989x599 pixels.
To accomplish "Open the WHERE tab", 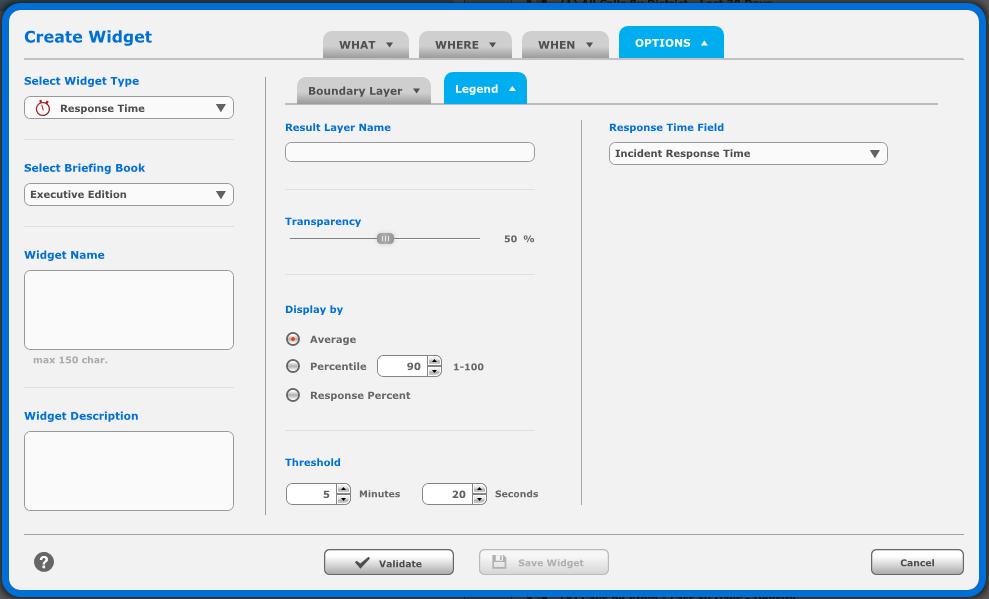I will pos(465,44).
